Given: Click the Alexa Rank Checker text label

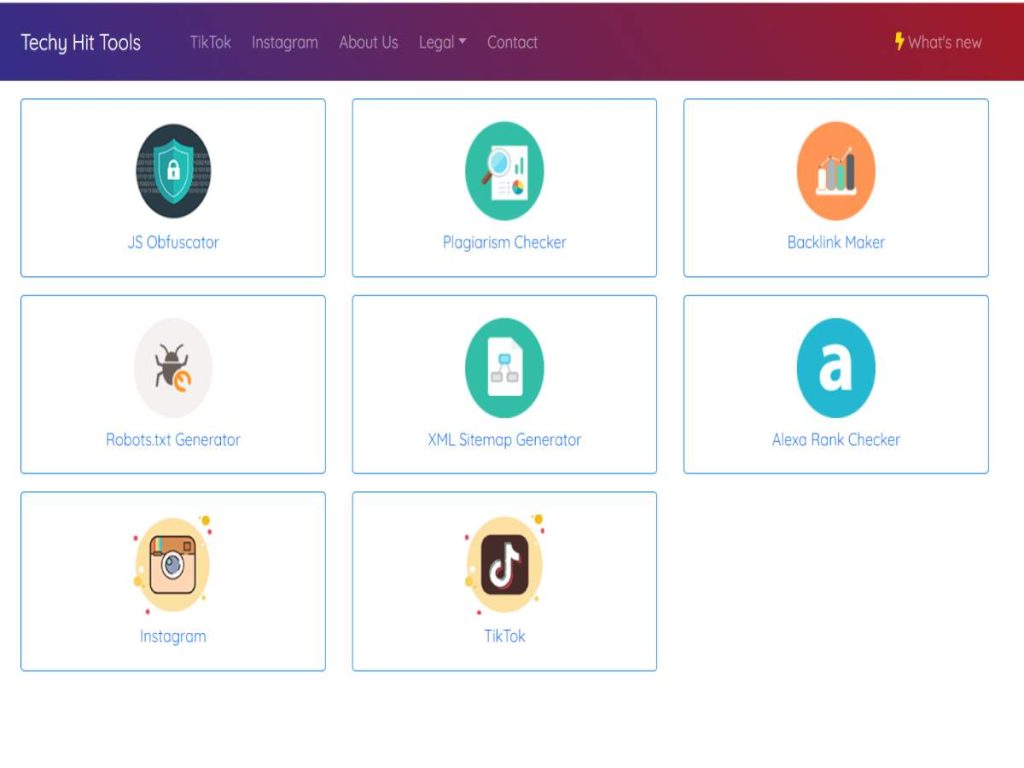Looking at the screenshot, I should coord(836,439).
